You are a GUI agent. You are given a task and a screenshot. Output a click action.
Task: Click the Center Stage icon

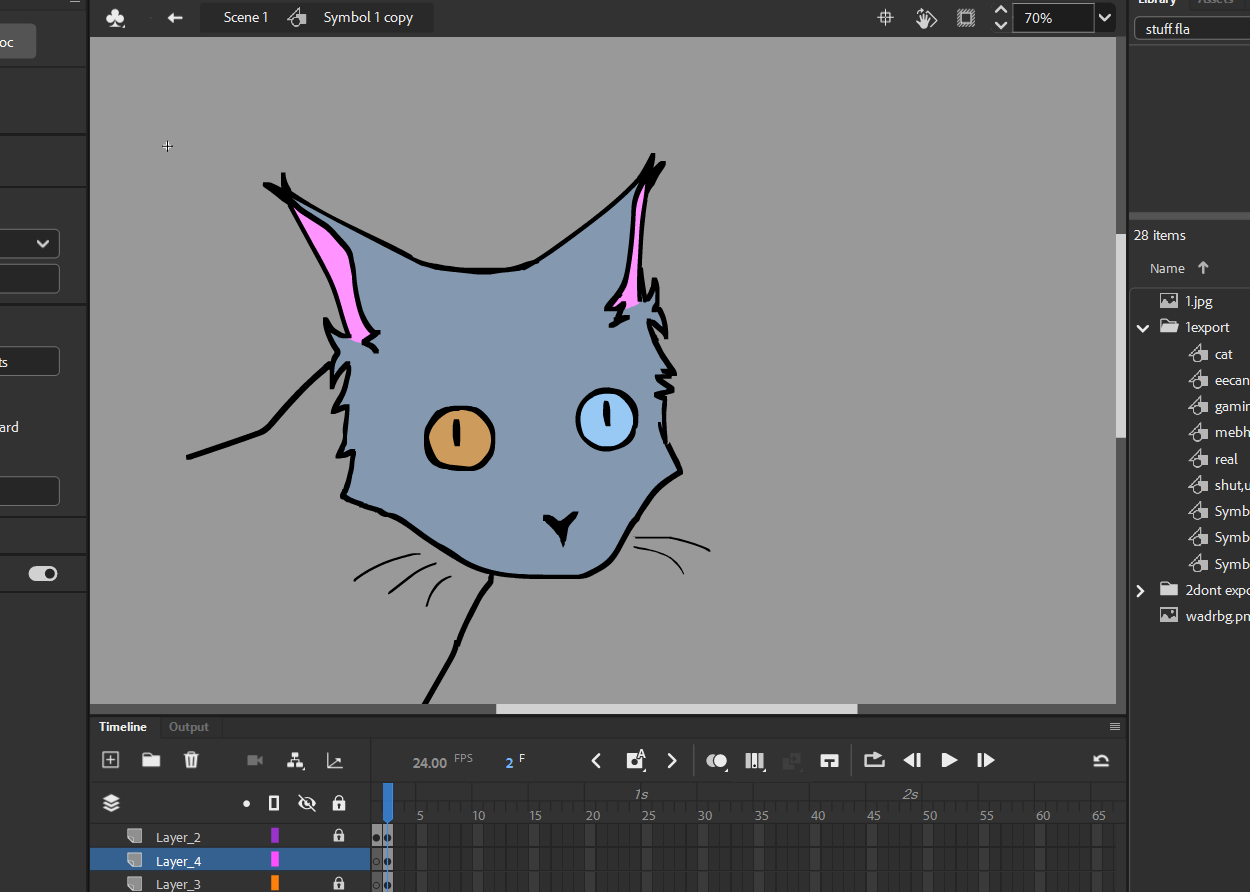tap(885, 18)
